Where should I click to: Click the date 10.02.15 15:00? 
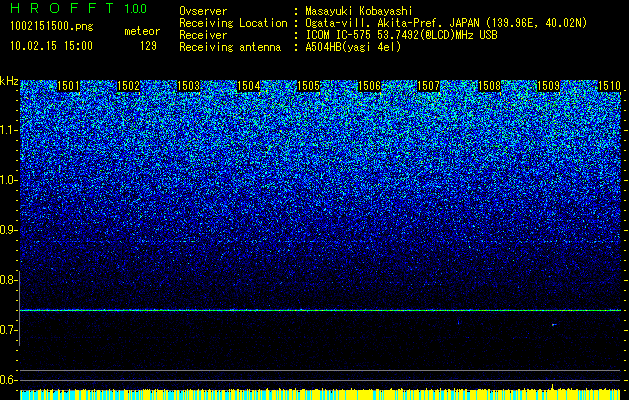coord(51,46)
